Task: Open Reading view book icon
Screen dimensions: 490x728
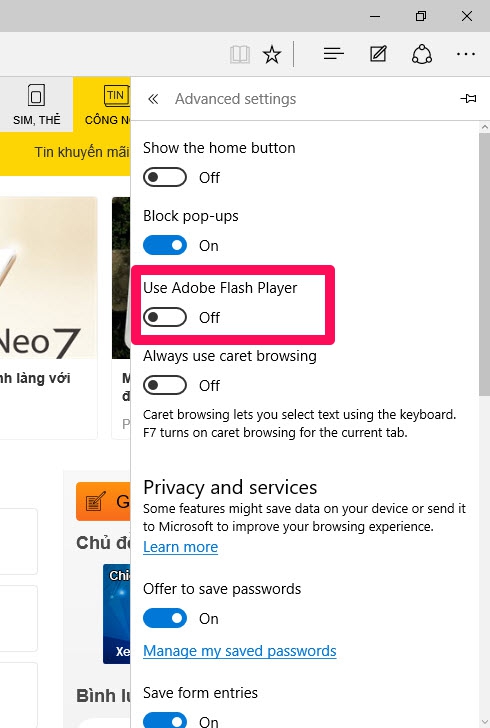Action: tap(240, 54)
